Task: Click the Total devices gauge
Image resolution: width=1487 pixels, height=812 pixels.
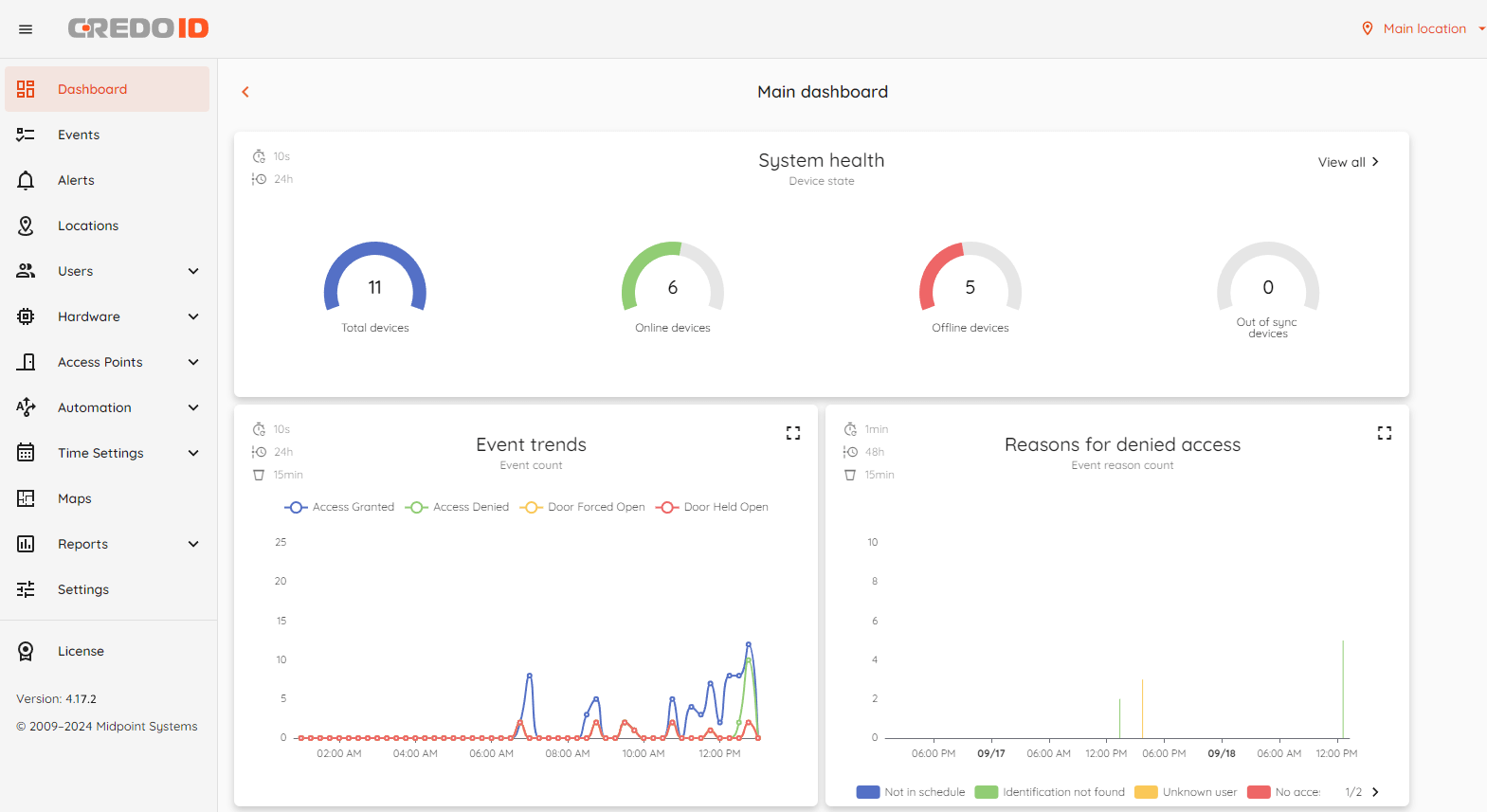Action: click(375, 288)
